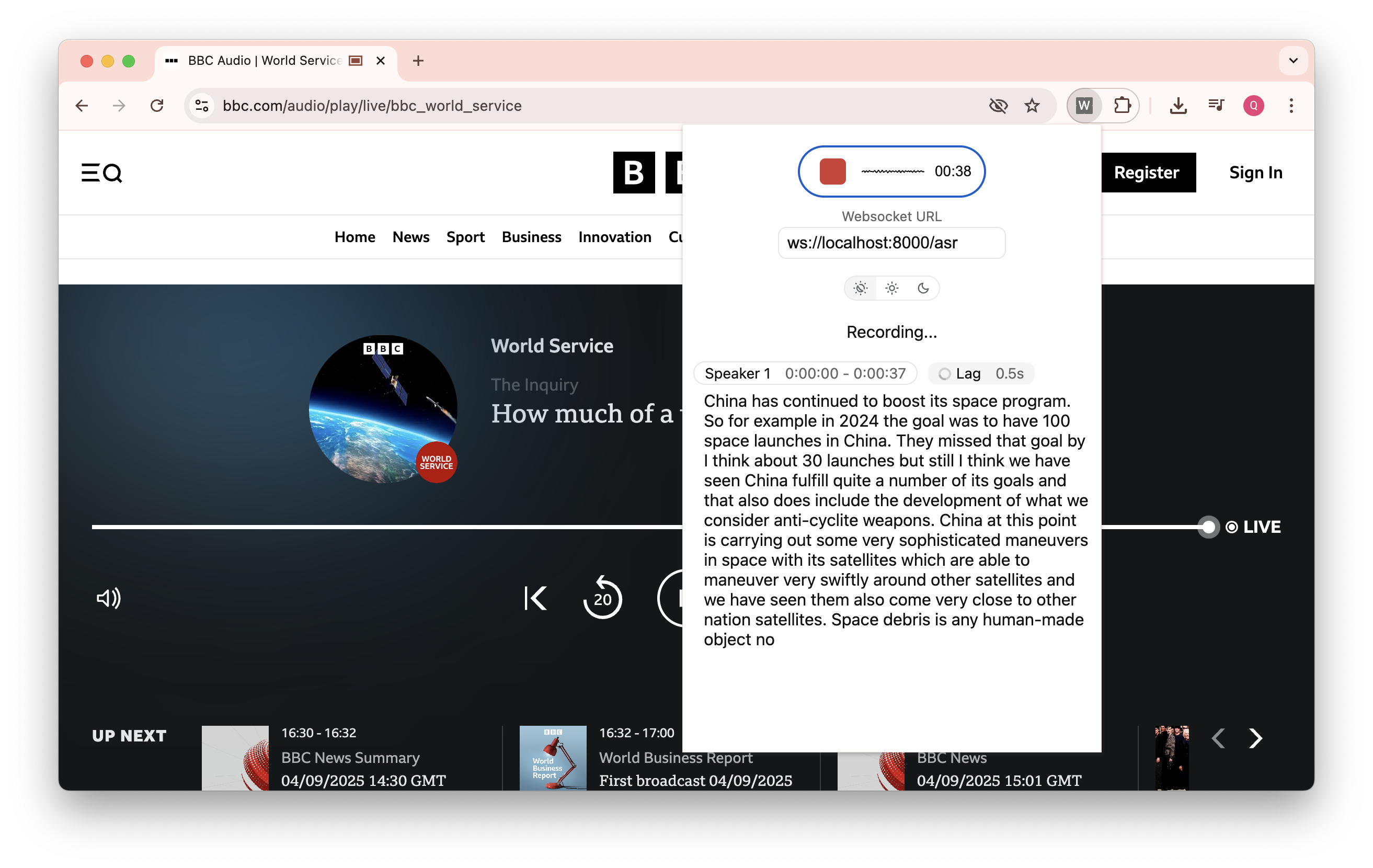
Task: Toggle the volume speaker icon
Action: pyautogui.click(x=108, y=598)
